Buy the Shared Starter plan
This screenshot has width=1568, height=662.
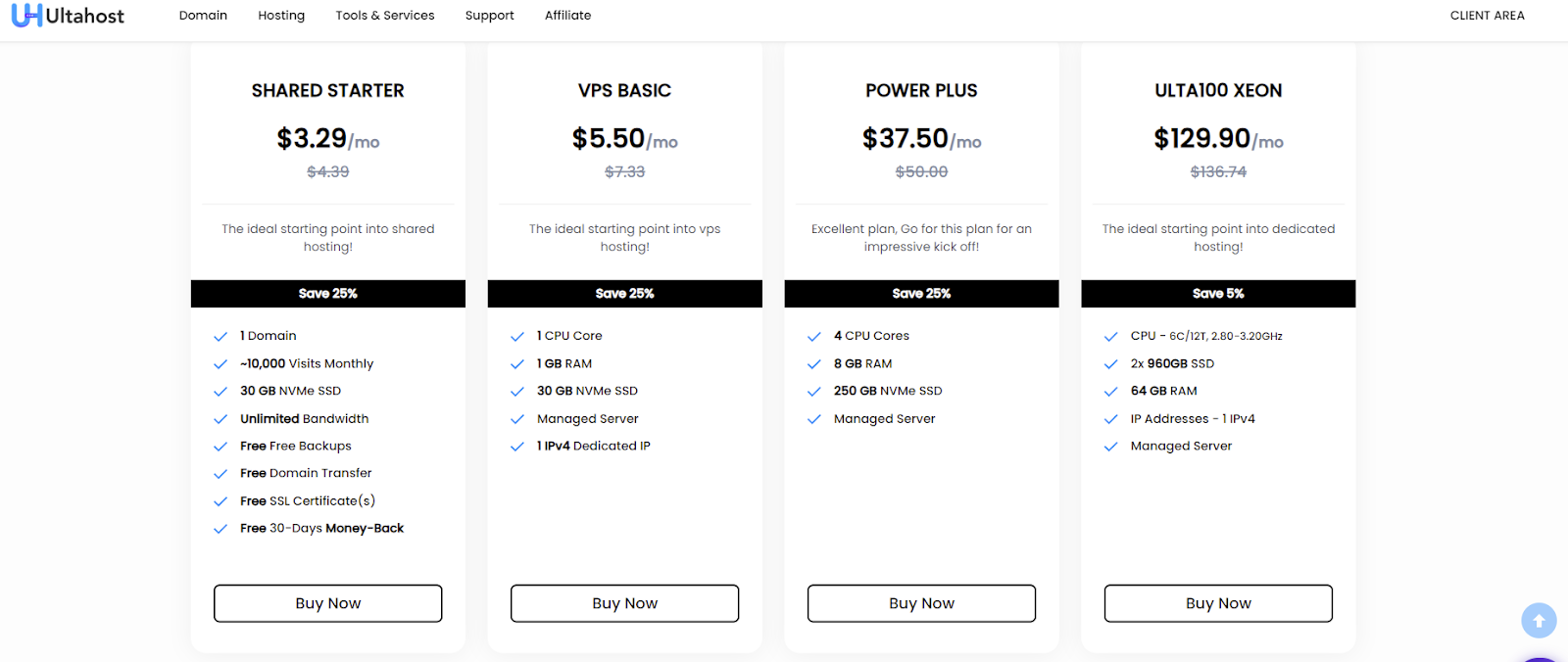(327, 603)
